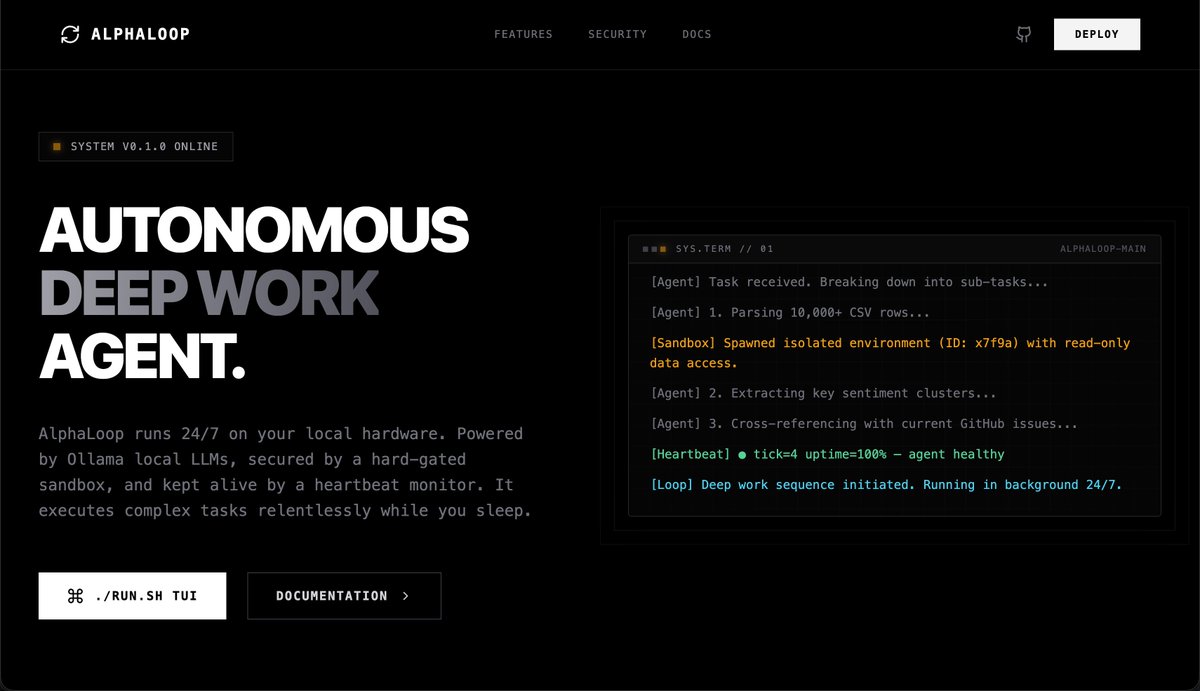
Task: Open the Docs nav item
Action: (x=697, y=34)
